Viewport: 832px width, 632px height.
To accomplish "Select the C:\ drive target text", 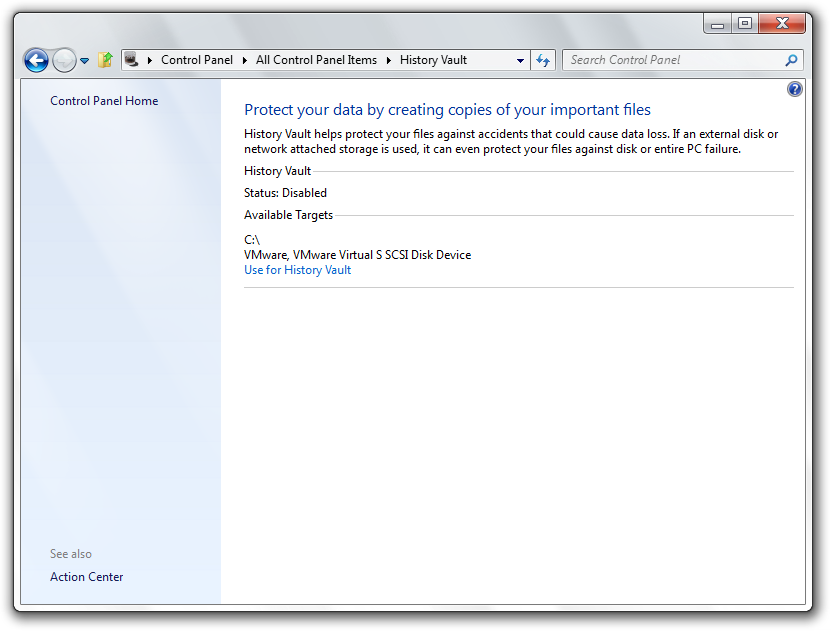I will point(252,240).
